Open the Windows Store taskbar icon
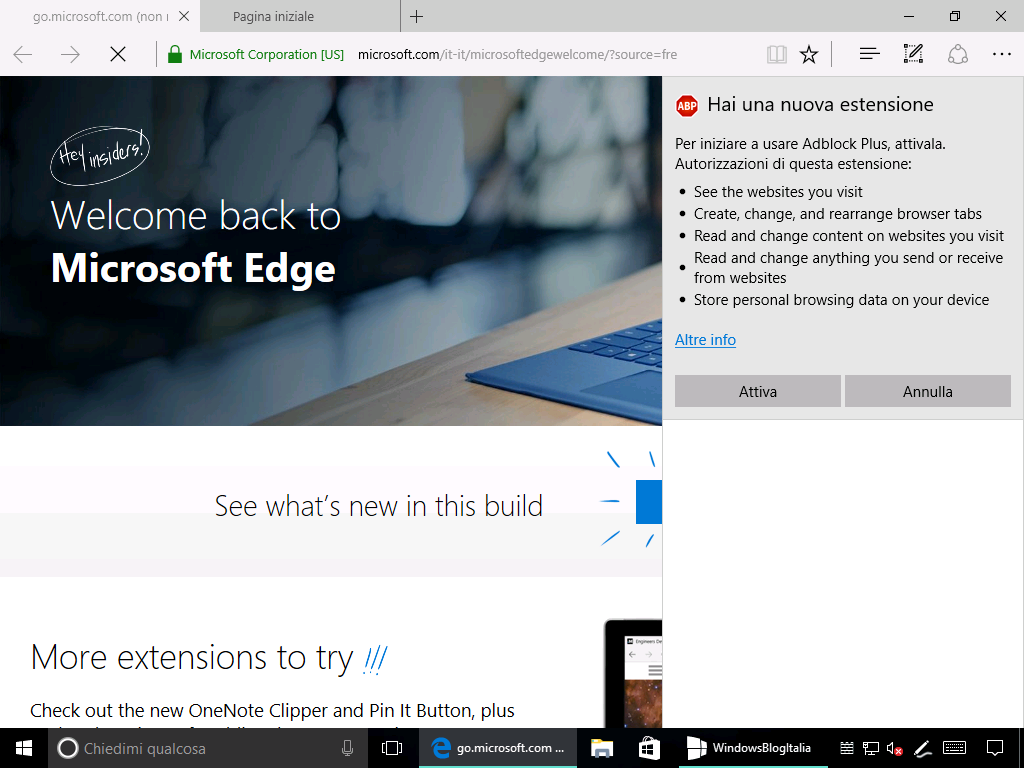 pos(648,748)
